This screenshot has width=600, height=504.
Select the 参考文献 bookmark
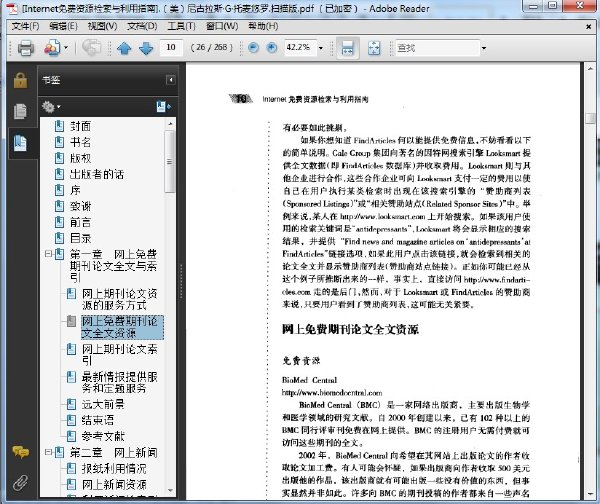click(103, 436)
